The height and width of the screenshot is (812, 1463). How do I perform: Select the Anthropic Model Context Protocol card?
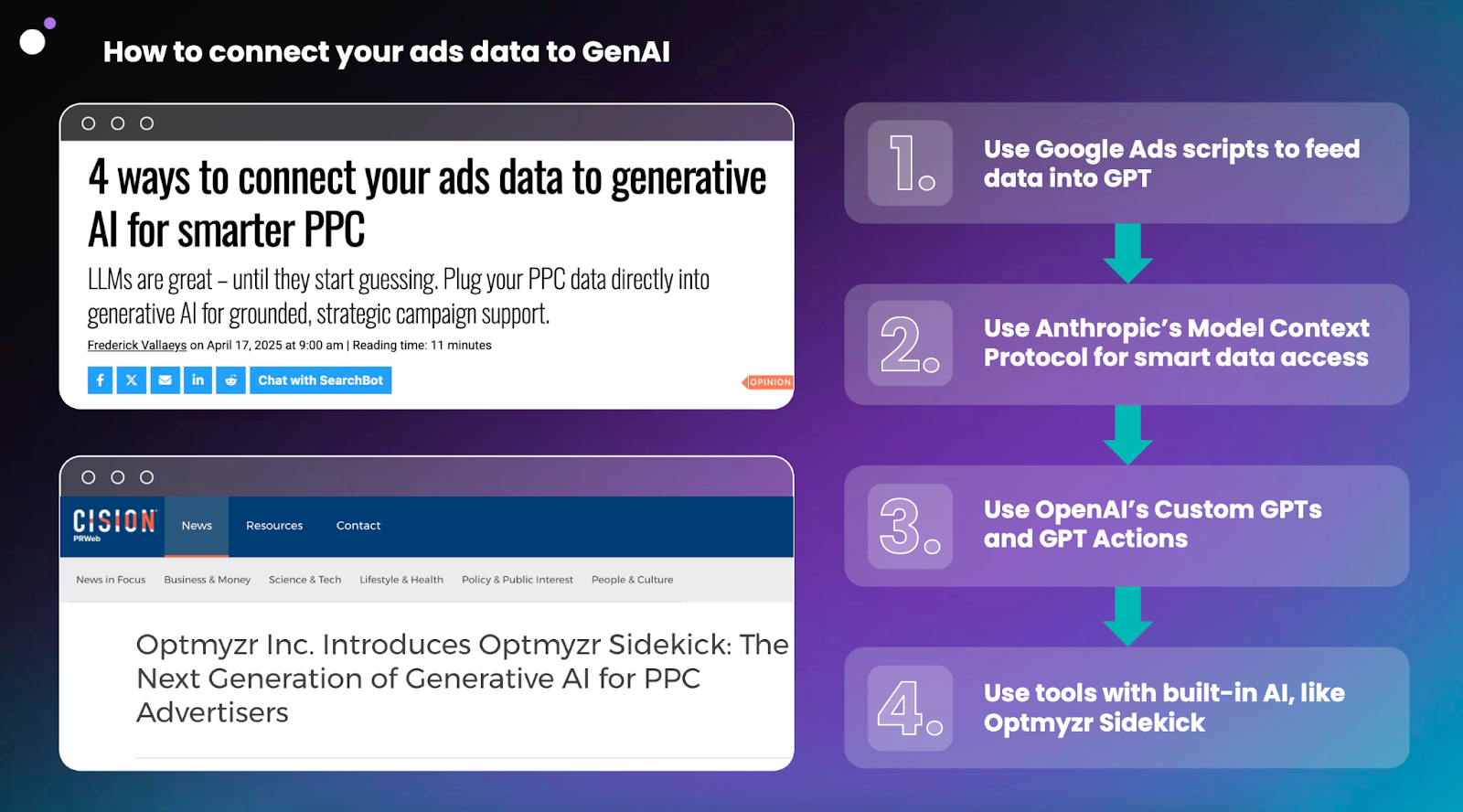tap(1127, 344)
